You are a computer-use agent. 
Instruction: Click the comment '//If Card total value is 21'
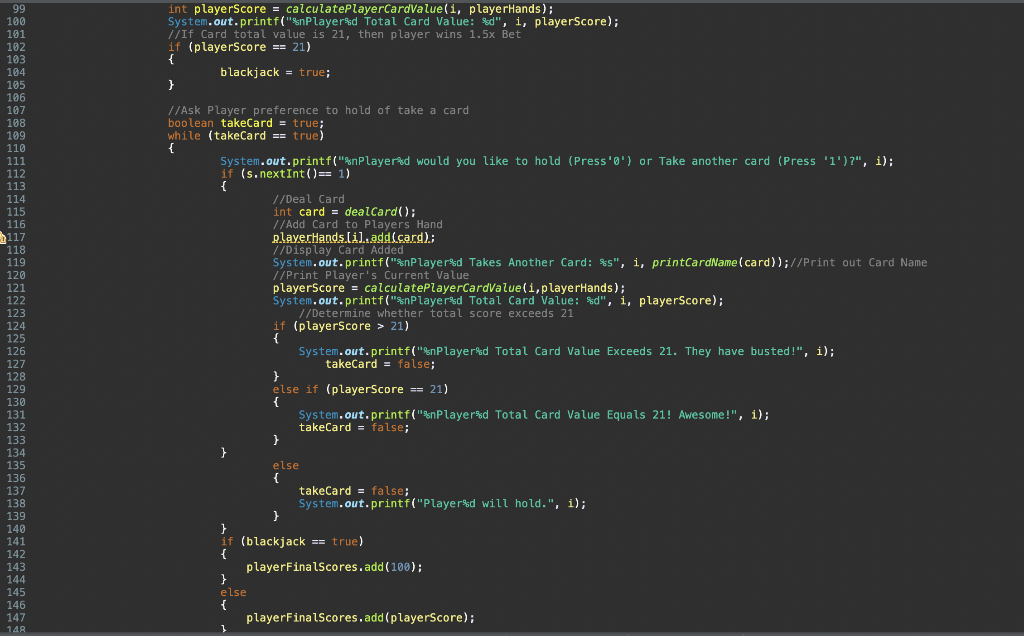[x=344, y=35]
